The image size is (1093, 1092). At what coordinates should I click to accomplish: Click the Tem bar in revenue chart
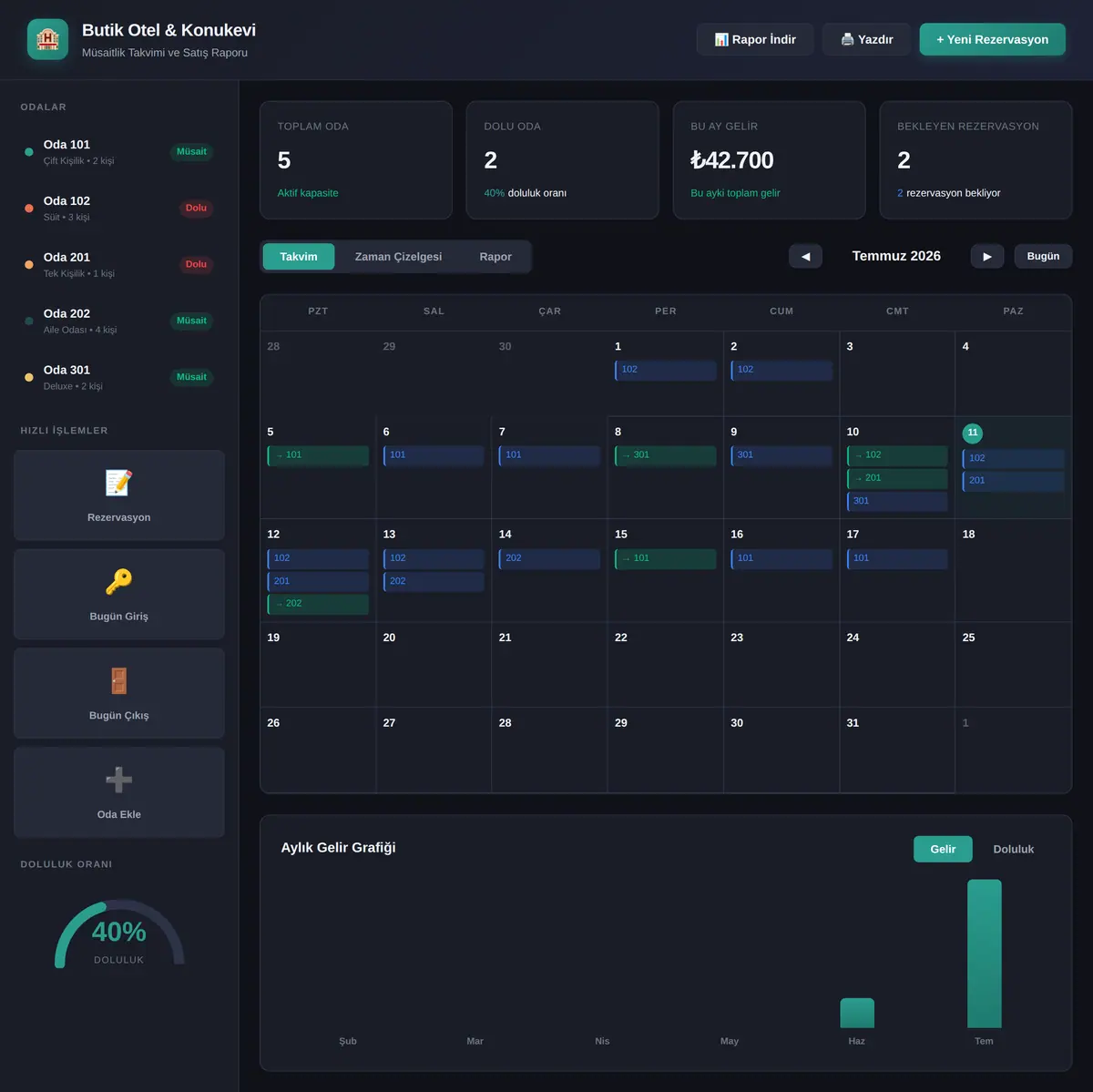(984, 954)
